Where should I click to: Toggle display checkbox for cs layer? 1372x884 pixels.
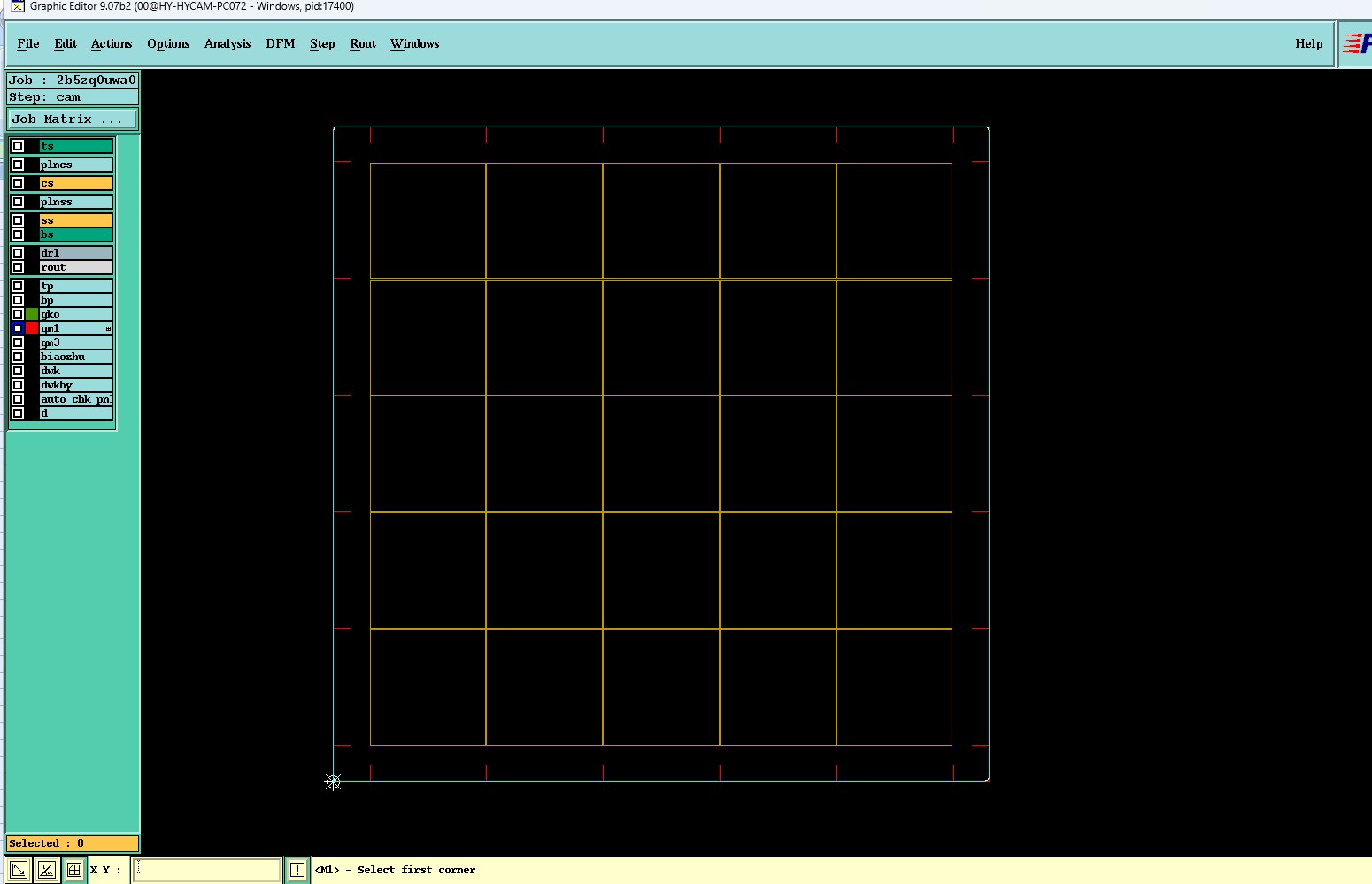[x=18, y=183]
